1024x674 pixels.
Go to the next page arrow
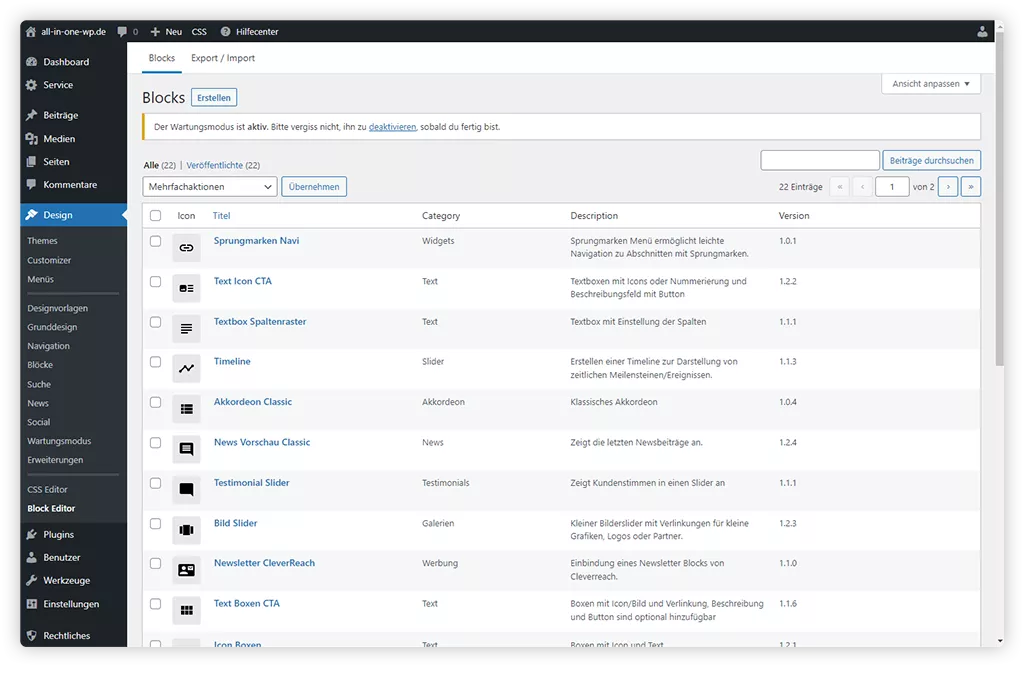click(947, 187)
